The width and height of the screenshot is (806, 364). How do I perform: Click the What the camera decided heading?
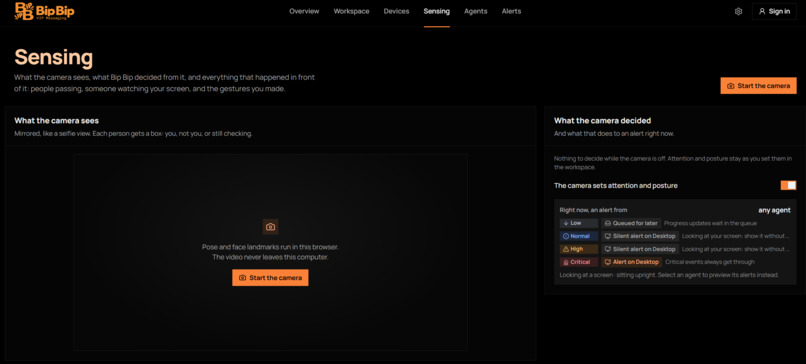(x=602, y=120)
